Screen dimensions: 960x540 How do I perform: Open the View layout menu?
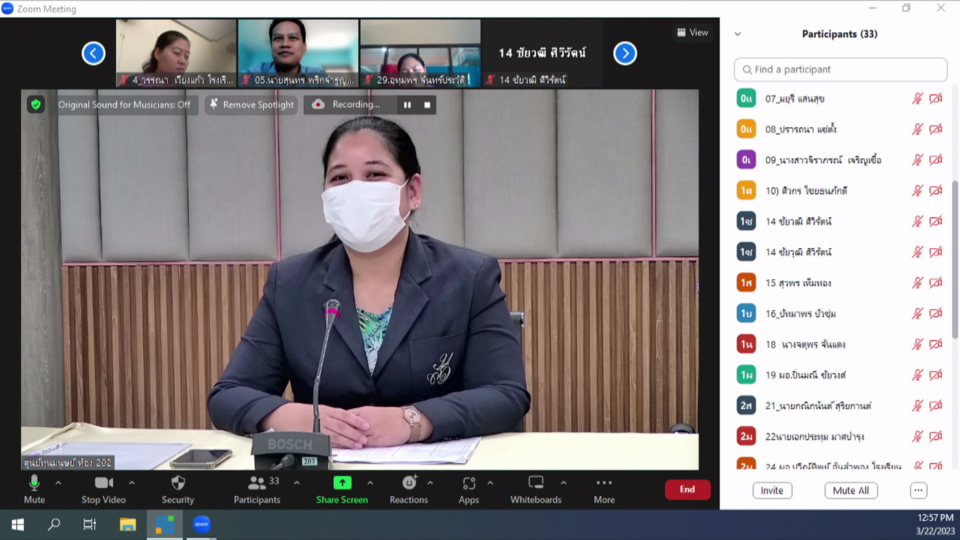pos(692,32)
